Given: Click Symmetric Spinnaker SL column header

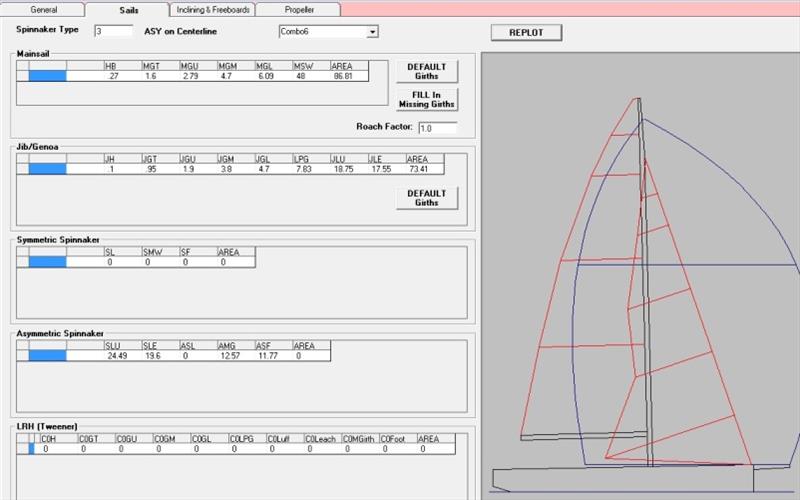Looking at the screenshot, I should (123, 252).
